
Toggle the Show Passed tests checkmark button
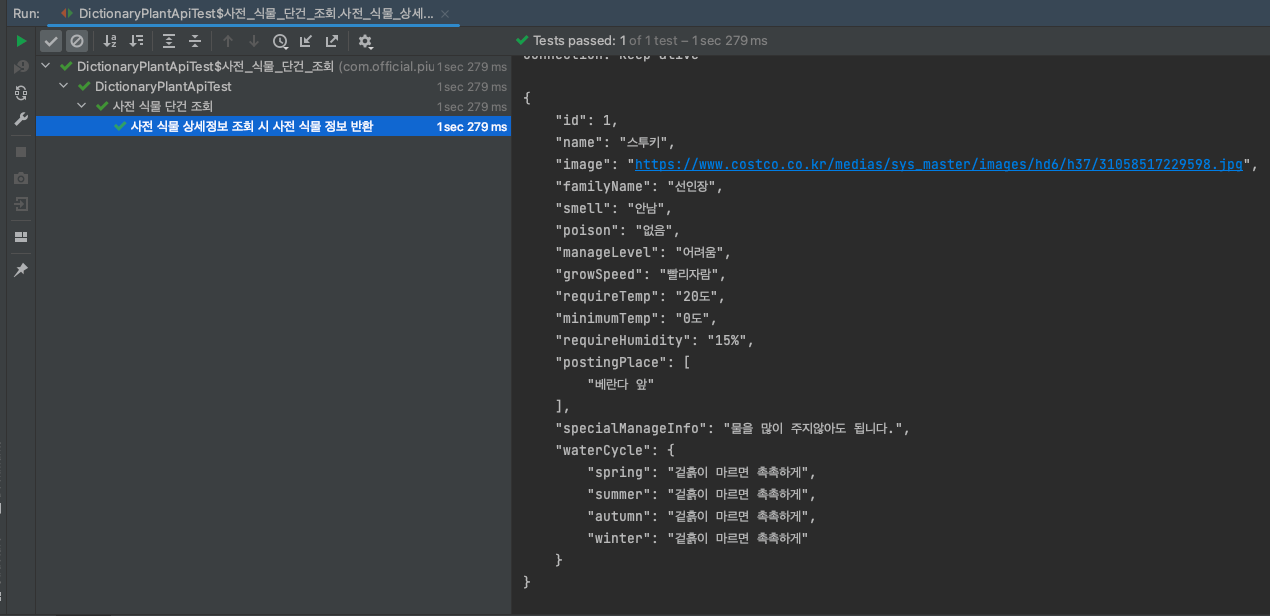pos(51,41)
